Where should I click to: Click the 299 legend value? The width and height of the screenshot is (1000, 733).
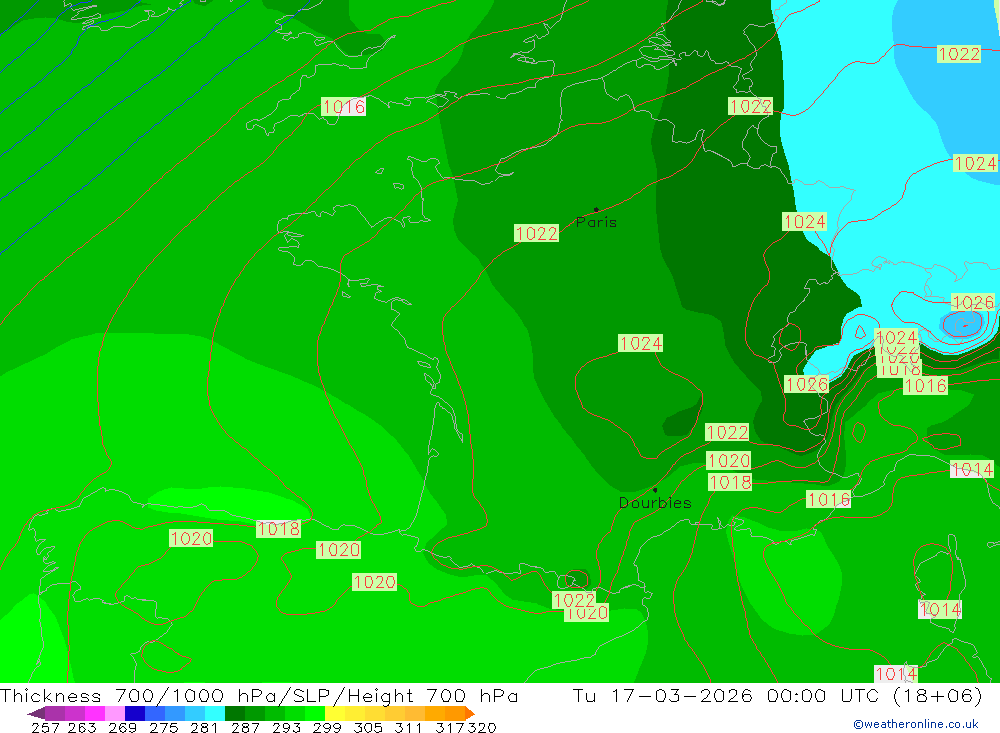coord(327,728)
